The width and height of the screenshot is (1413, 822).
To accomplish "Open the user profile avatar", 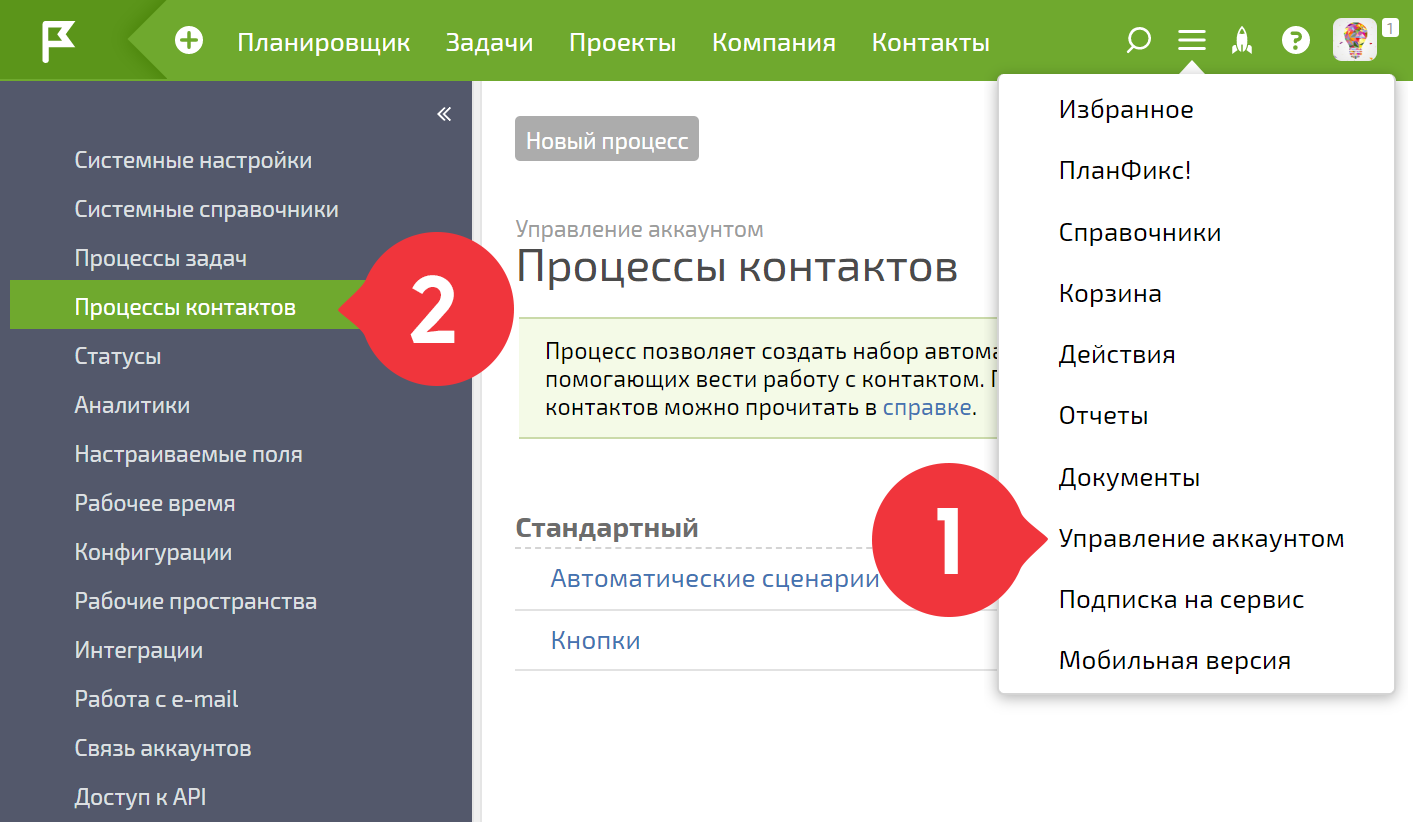I will (1355, 41).
